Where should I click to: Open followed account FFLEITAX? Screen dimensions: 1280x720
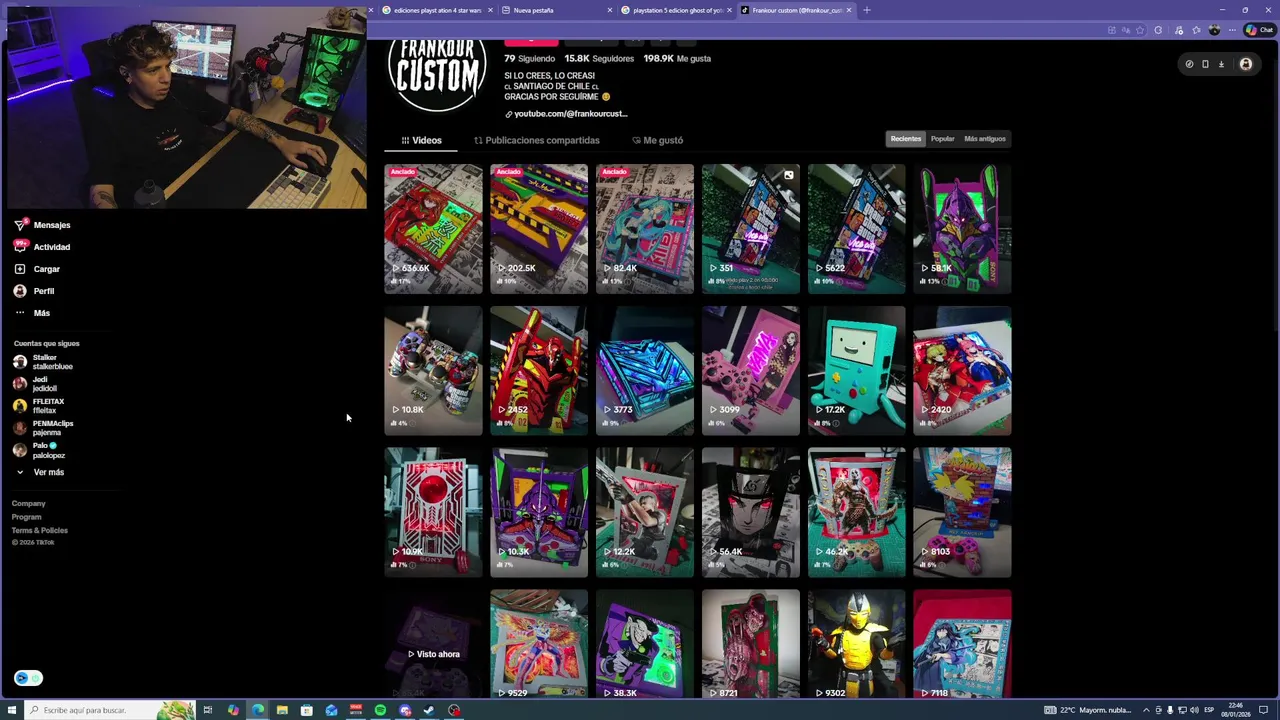(39, 406)
